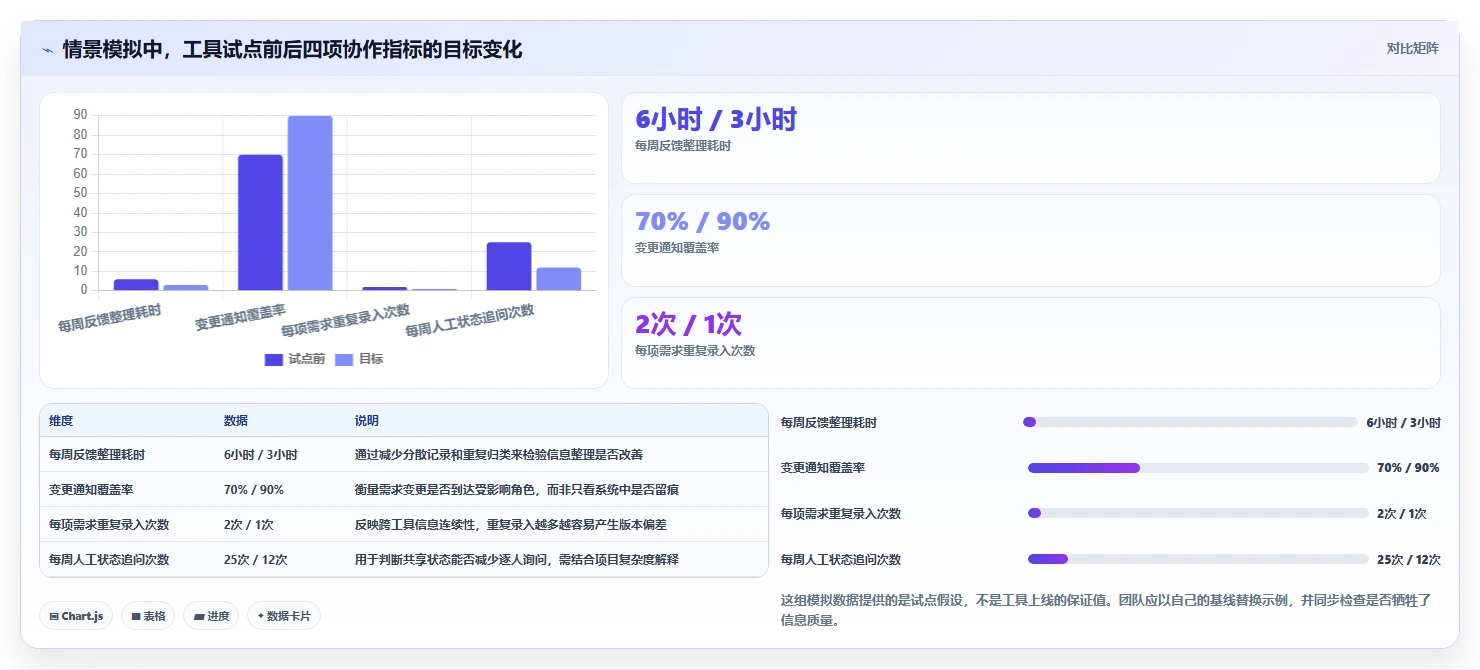Image resolution: width=1480 pixels, height=670 pixels.
Task: Click the 维度 column header
Action: pos(61,421)
